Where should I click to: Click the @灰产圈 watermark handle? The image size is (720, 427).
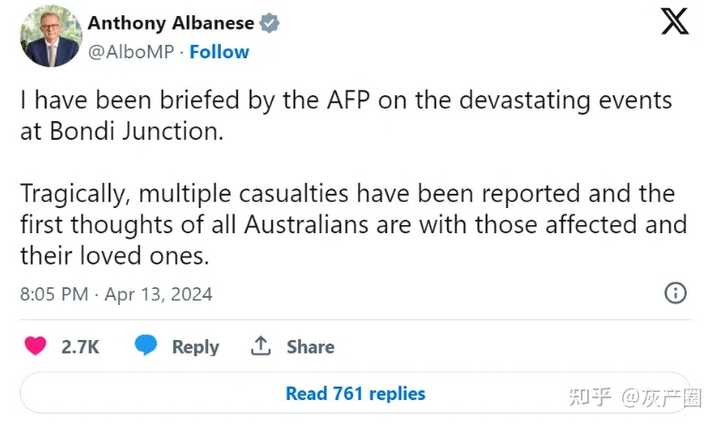coord(662,398)
